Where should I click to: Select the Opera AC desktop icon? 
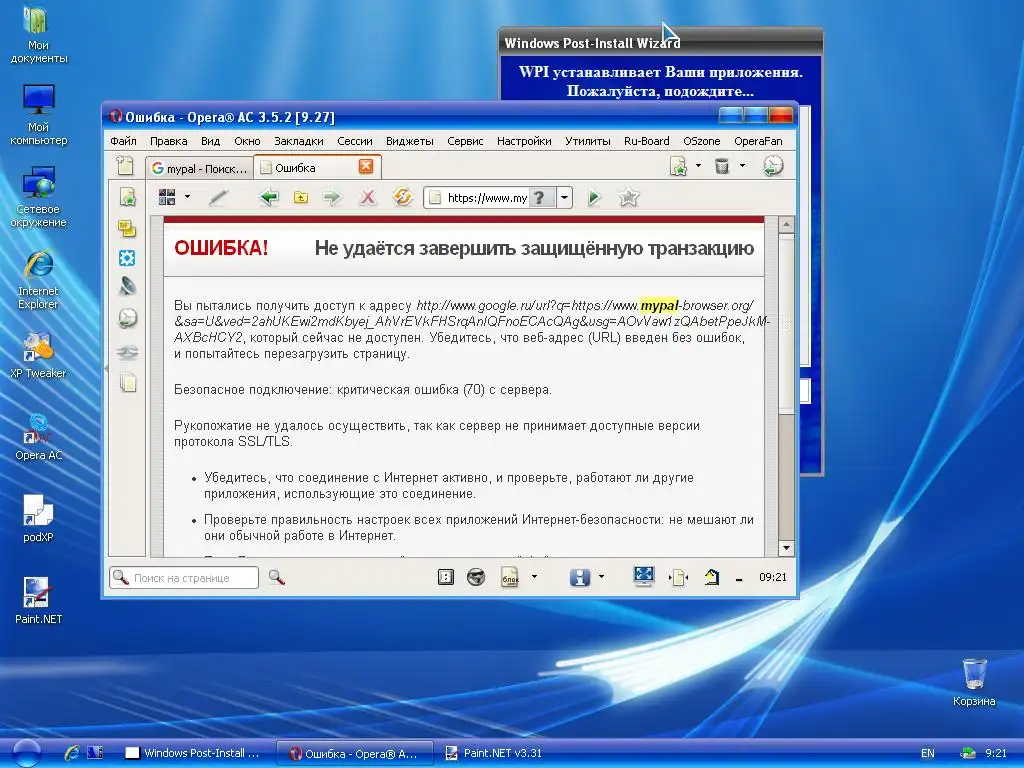pyautogui.click(x=39, y=436)
